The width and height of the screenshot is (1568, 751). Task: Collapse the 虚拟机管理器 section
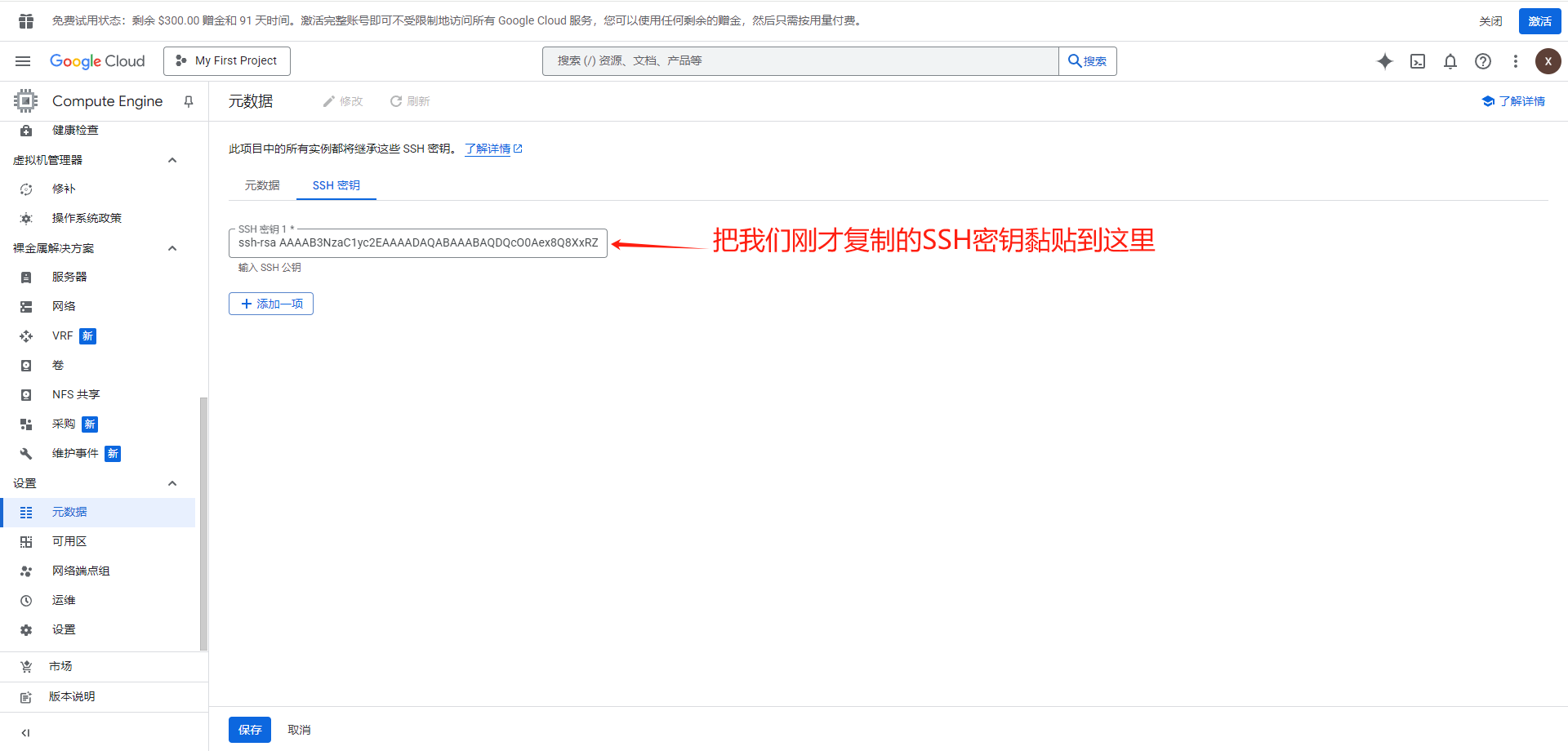coord(172,160)
